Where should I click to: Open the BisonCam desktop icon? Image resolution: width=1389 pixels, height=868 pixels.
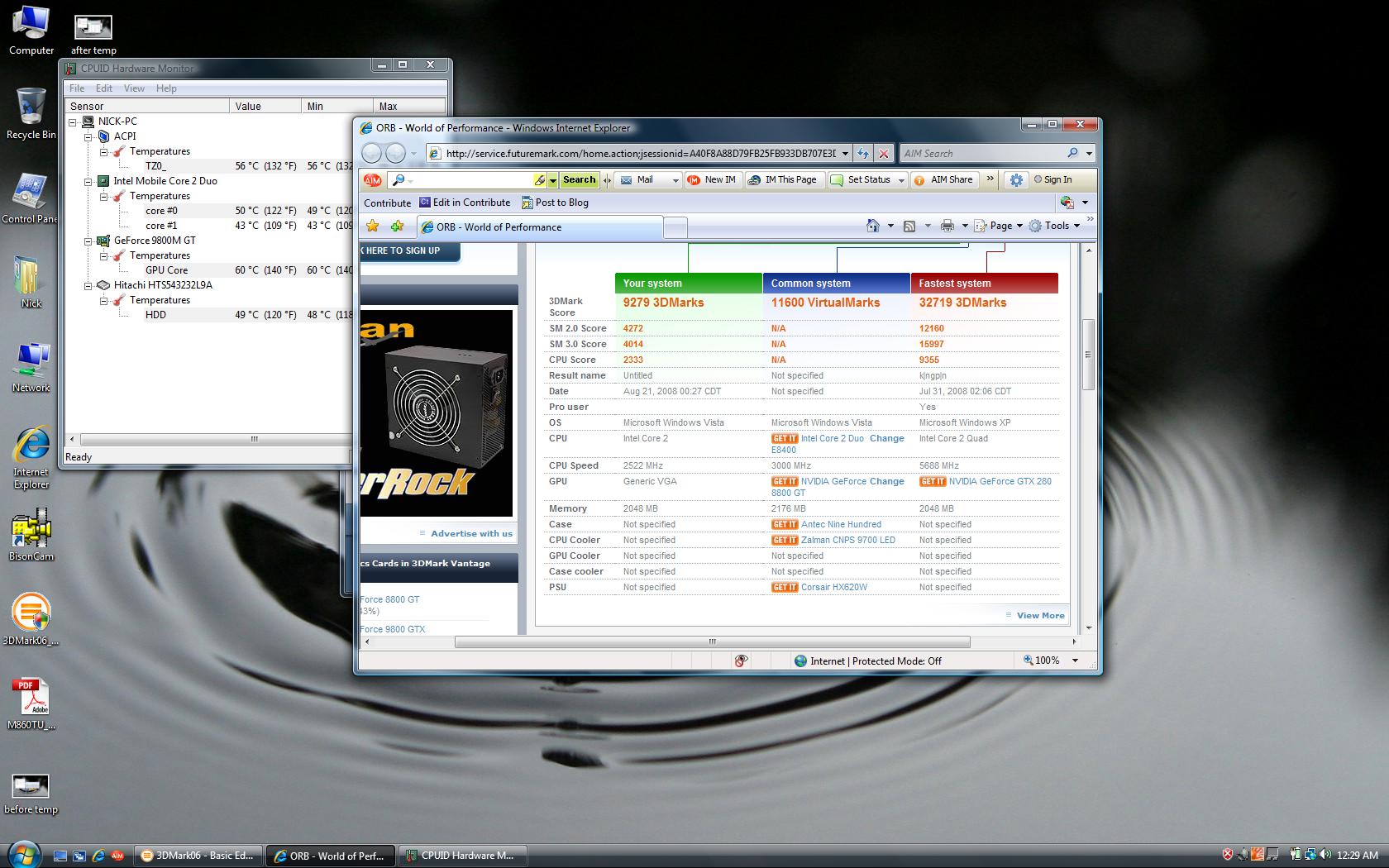pos(31,534)
